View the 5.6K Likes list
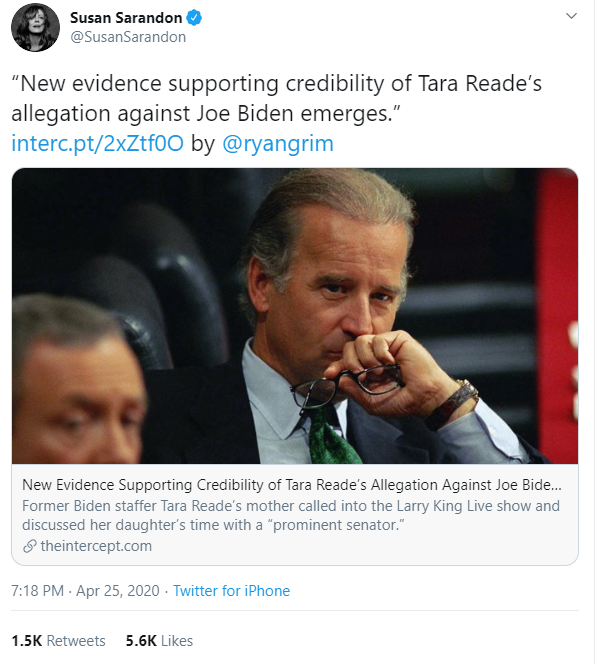The height and width of the screenshot is (664, 608). click(159, 640)
